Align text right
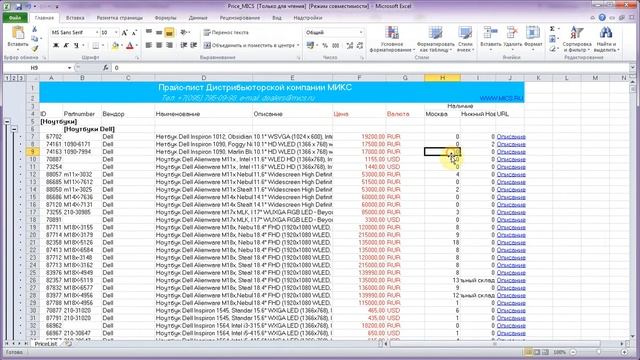640x360 pixels. (169, 45)
